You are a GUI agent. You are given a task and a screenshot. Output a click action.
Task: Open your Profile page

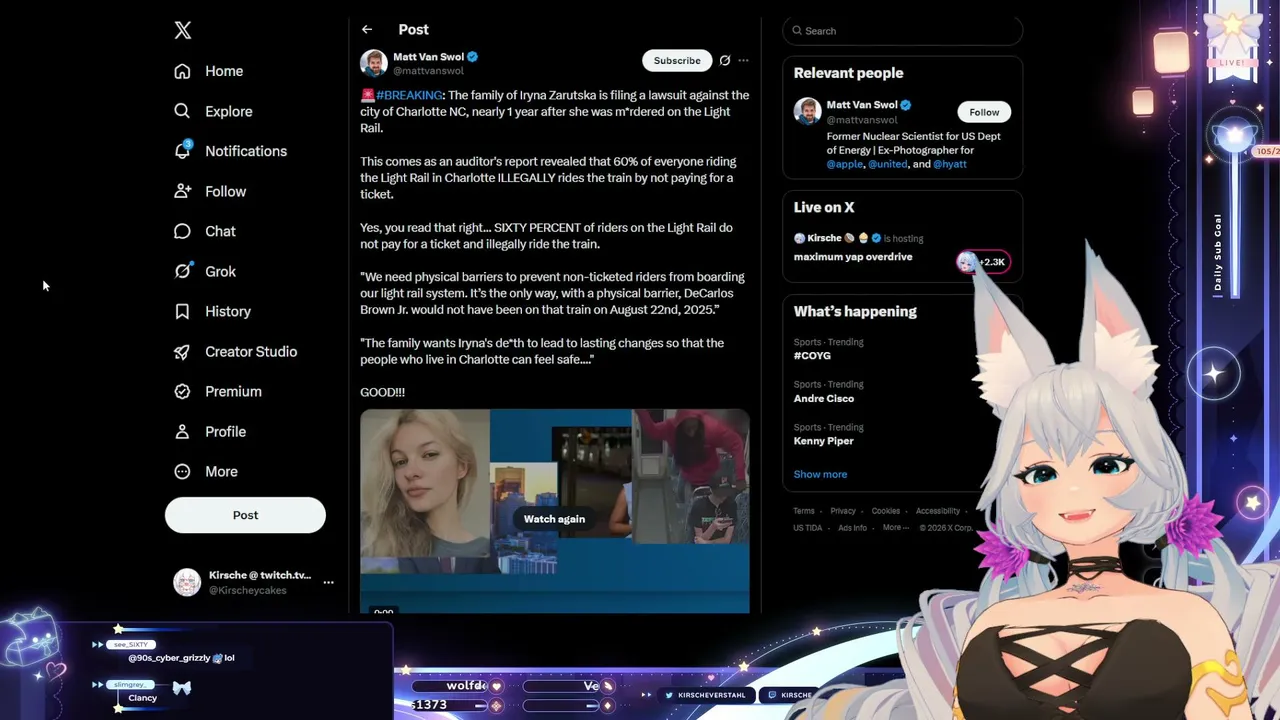pos(210,431)
